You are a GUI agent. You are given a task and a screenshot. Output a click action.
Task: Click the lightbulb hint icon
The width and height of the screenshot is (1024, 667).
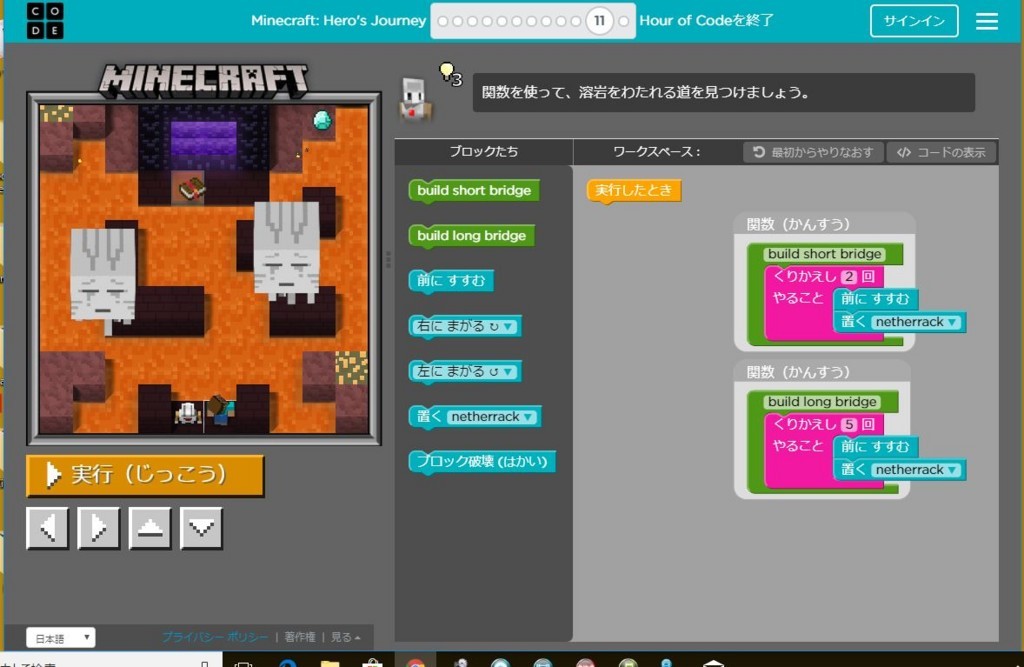[447, 72]
